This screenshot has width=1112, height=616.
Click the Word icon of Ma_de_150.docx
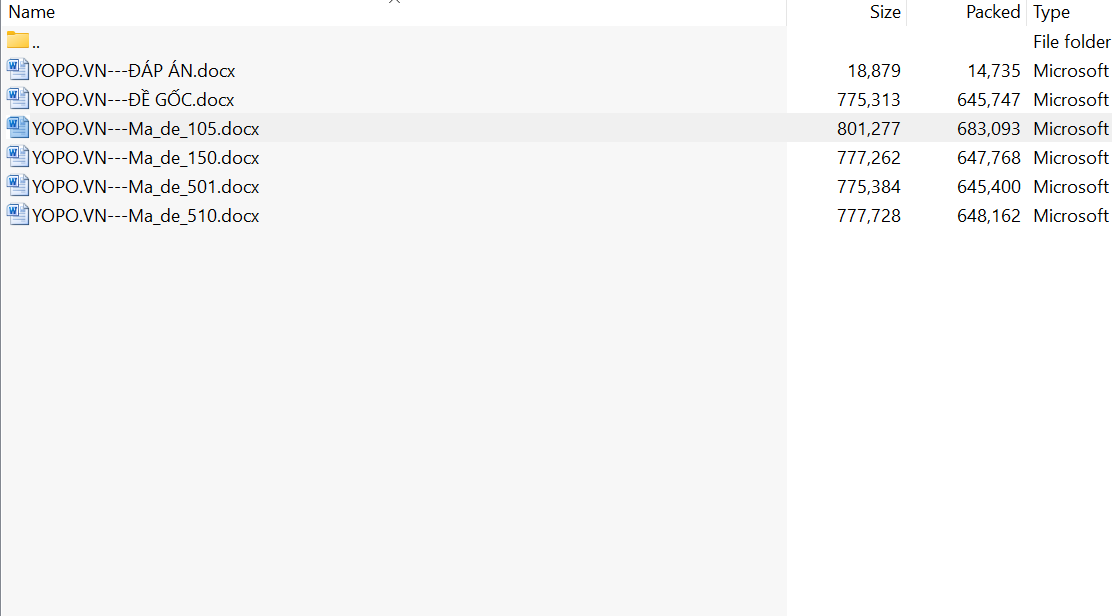[18, 157]
